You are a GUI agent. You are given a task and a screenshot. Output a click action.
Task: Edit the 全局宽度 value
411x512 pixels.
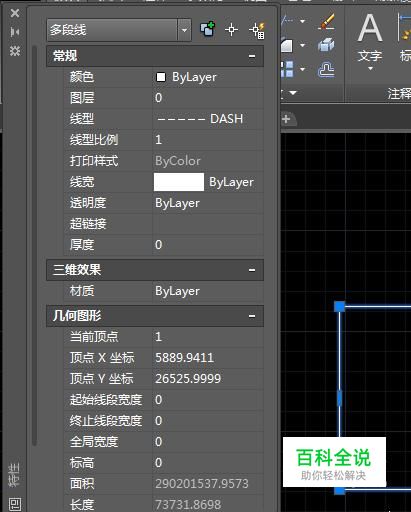click(208, 442)
